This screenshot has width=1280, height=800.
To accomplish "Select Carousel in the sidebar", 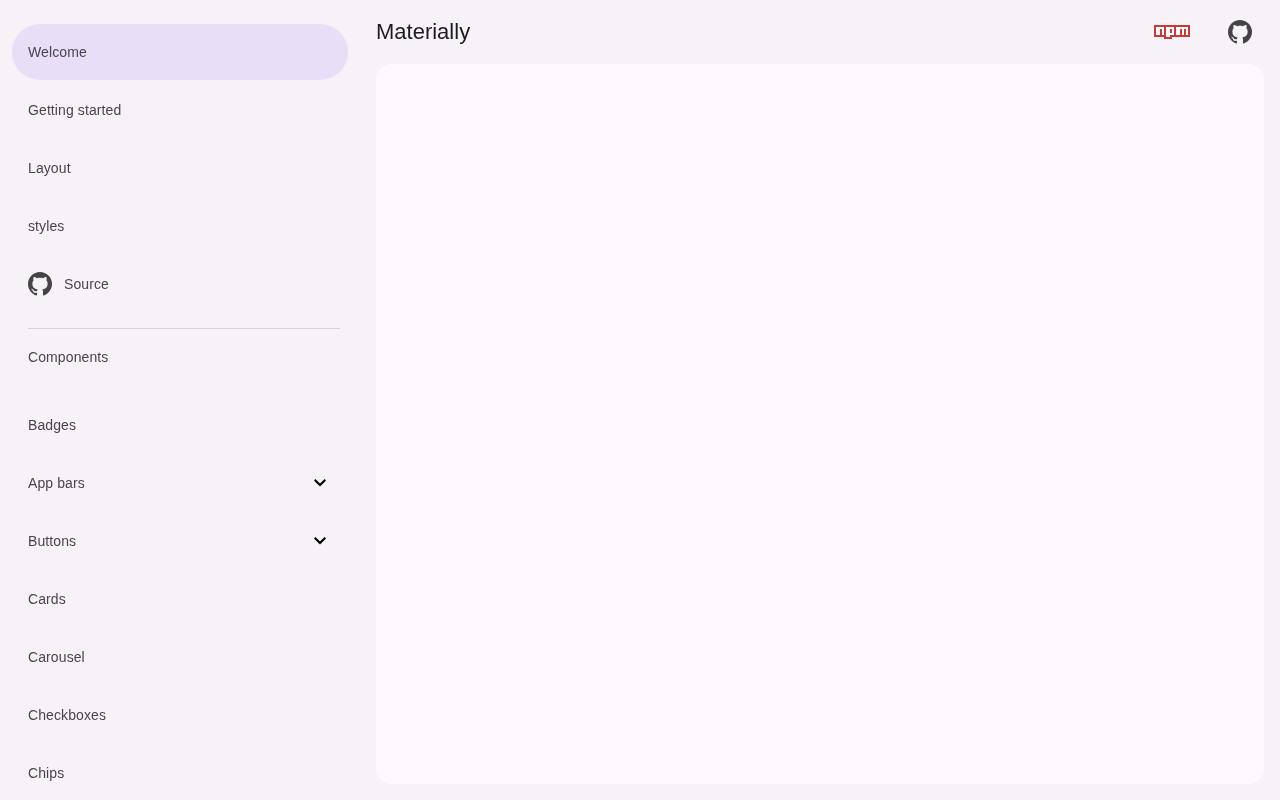I will pos(57,657).
